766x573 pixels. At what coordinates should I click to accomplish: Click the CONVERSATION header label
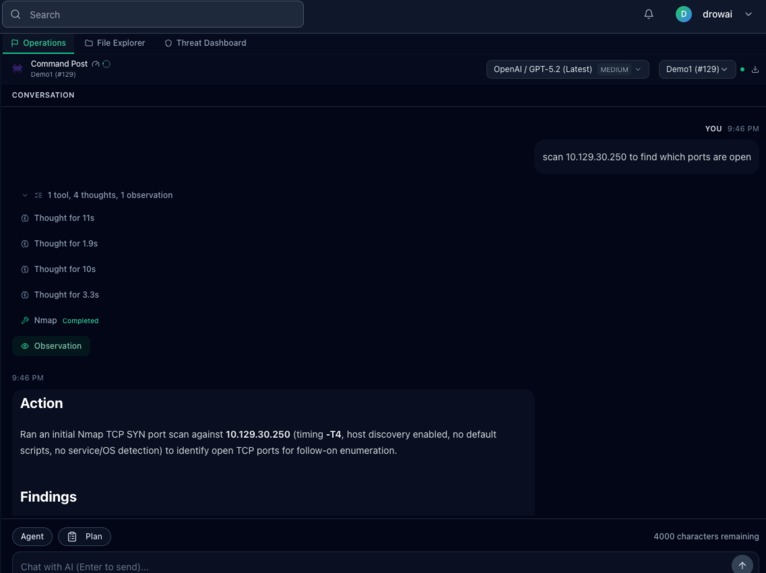tap(43, 95)
